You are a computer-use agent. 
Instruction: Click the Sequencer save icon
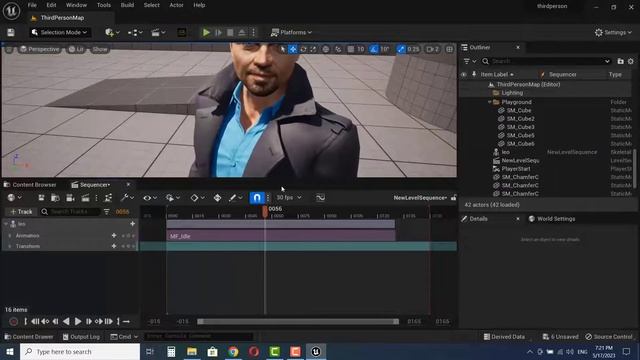click(41, 198)
